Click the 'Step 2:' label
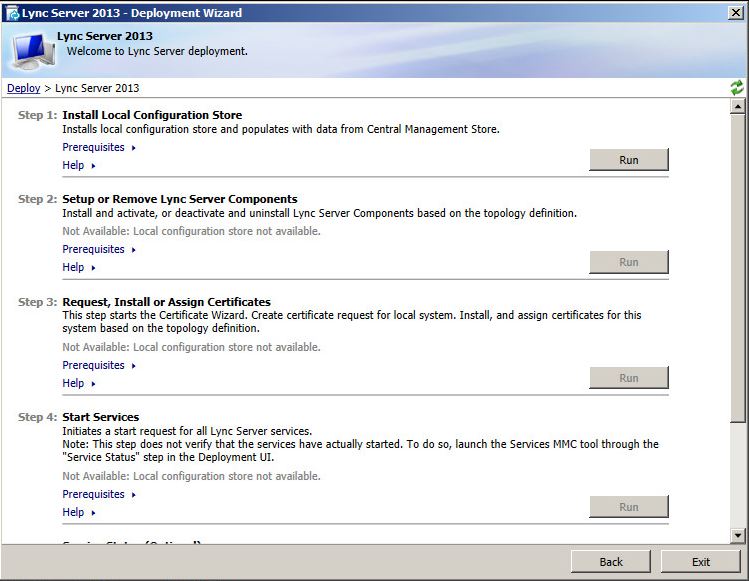The image size is (749, 581). coord(37,199)
